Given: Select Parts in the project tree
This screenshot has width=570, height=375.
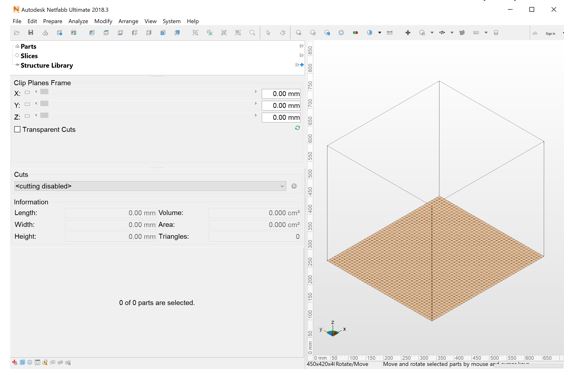Looking at the screenshot, I should tap(28, 47).
